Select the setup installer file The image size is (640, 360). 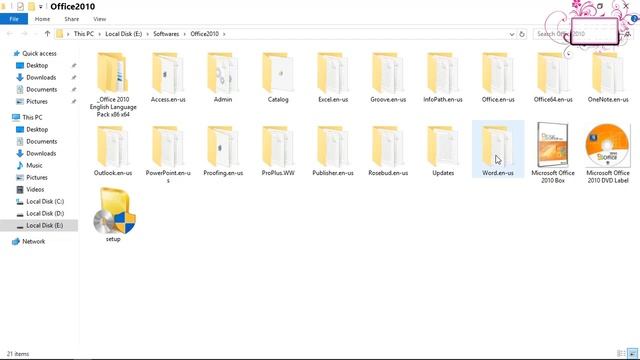pos(113,215)
